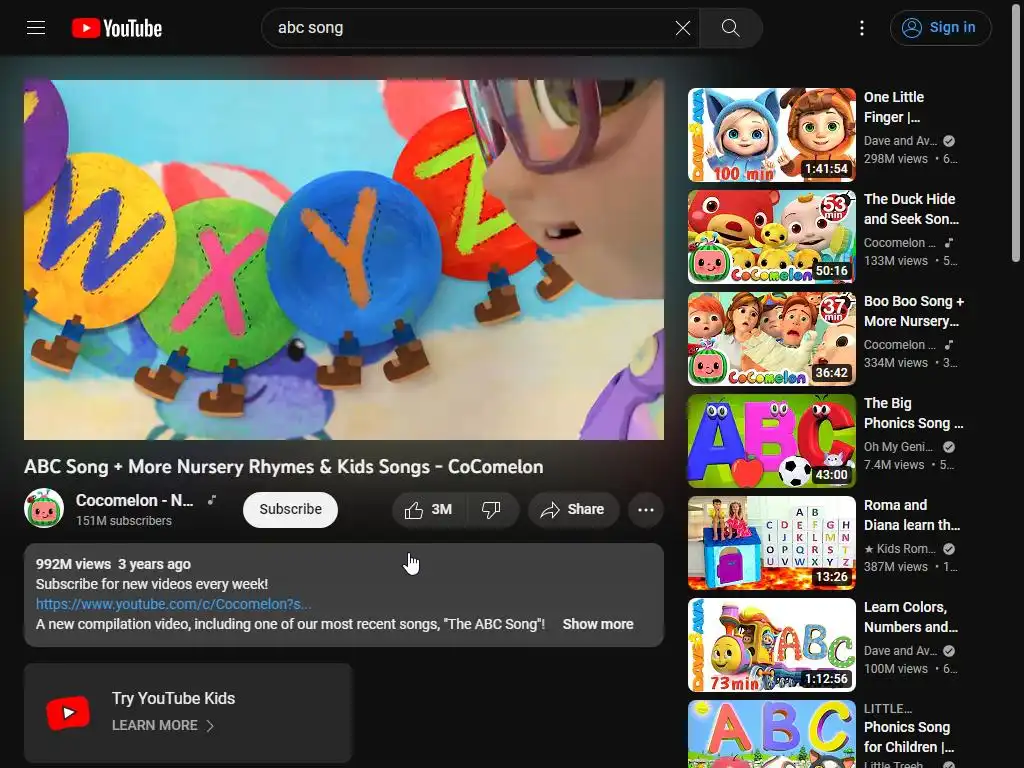Image resolution: width=1024 pixels, height=768 pixels.
Task: Clear the search box with X
Action: [x=682, y=28]
